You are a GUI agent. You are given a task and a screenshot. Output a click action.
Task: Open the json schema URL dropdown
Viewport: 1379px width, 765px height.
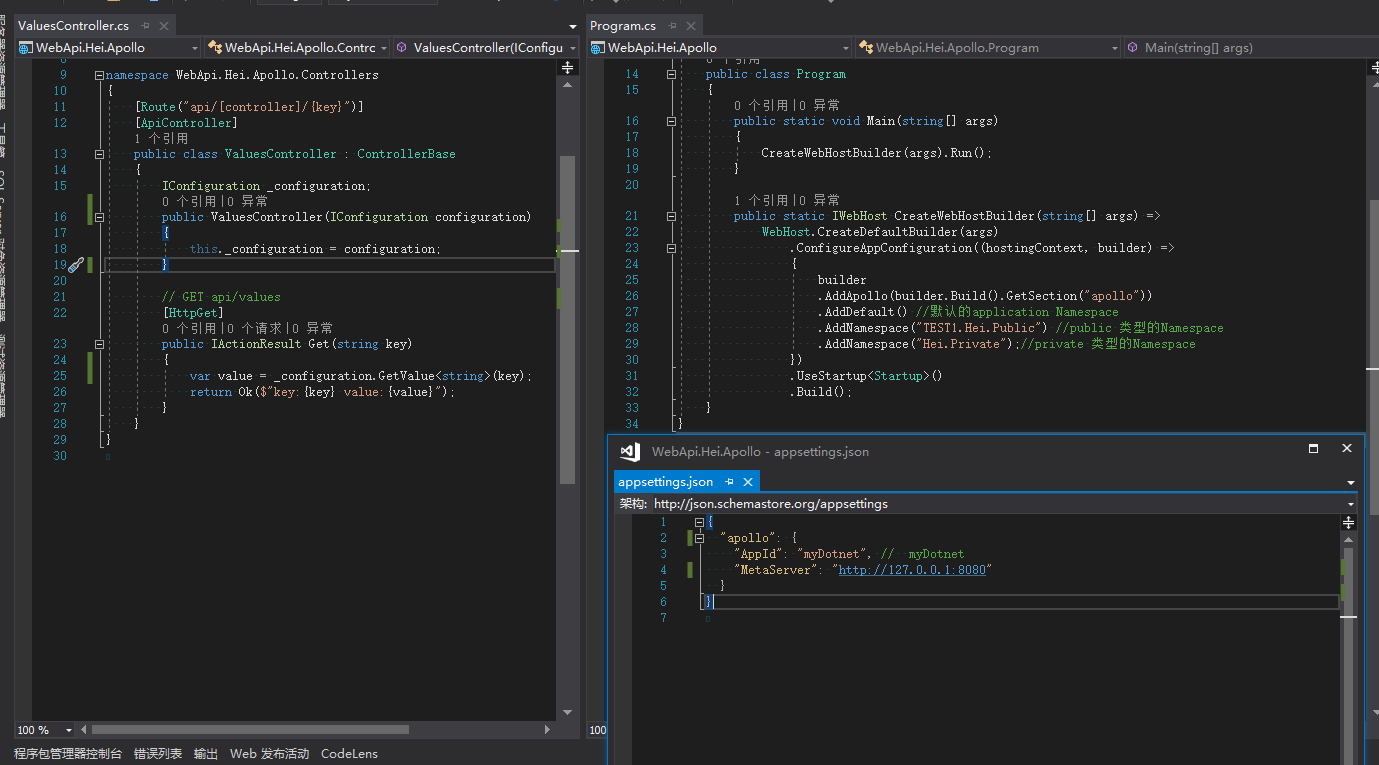point(1351,504)
